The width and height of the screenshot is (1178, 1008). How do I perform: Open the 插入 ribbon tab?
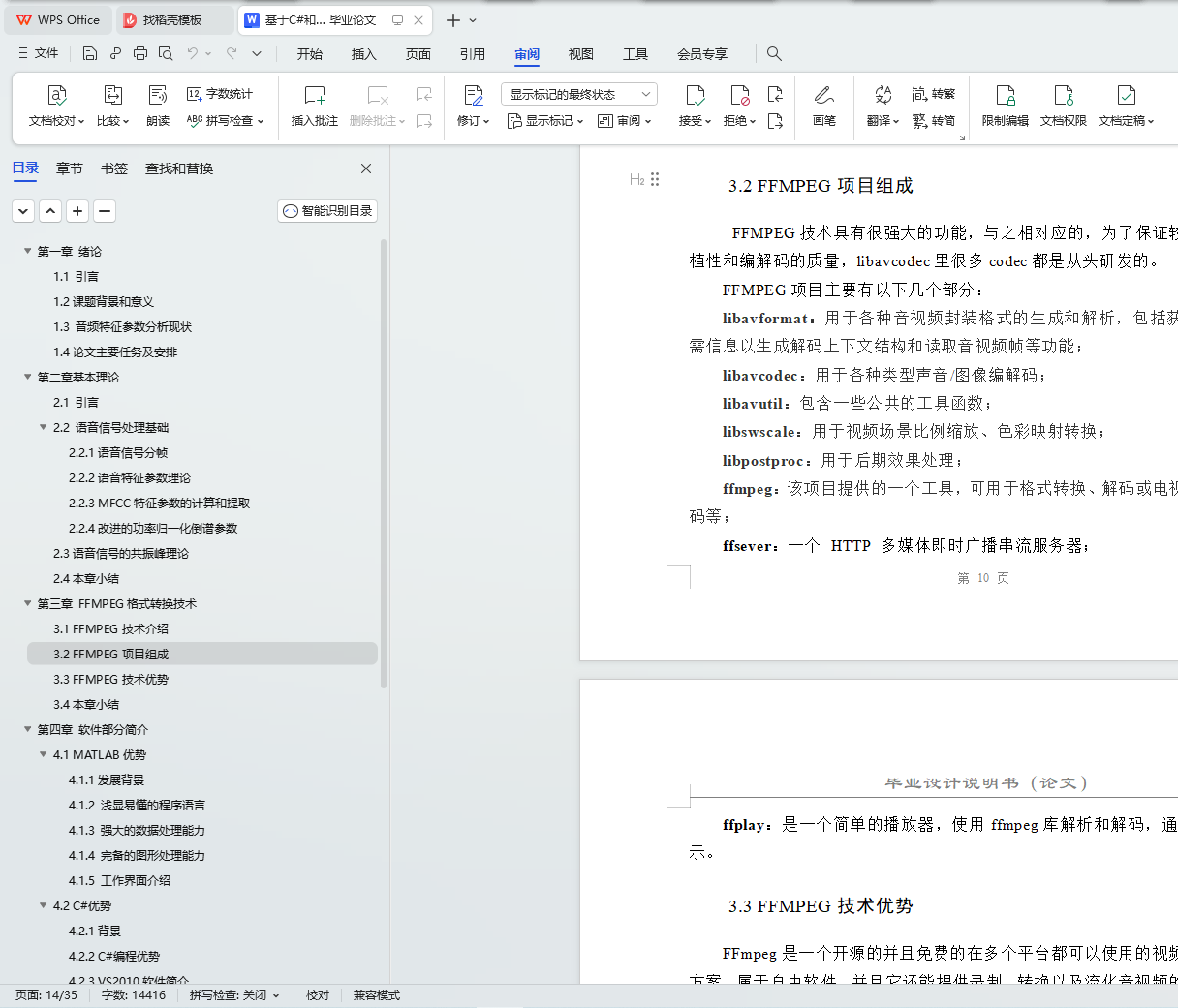[x=364, y=54]
